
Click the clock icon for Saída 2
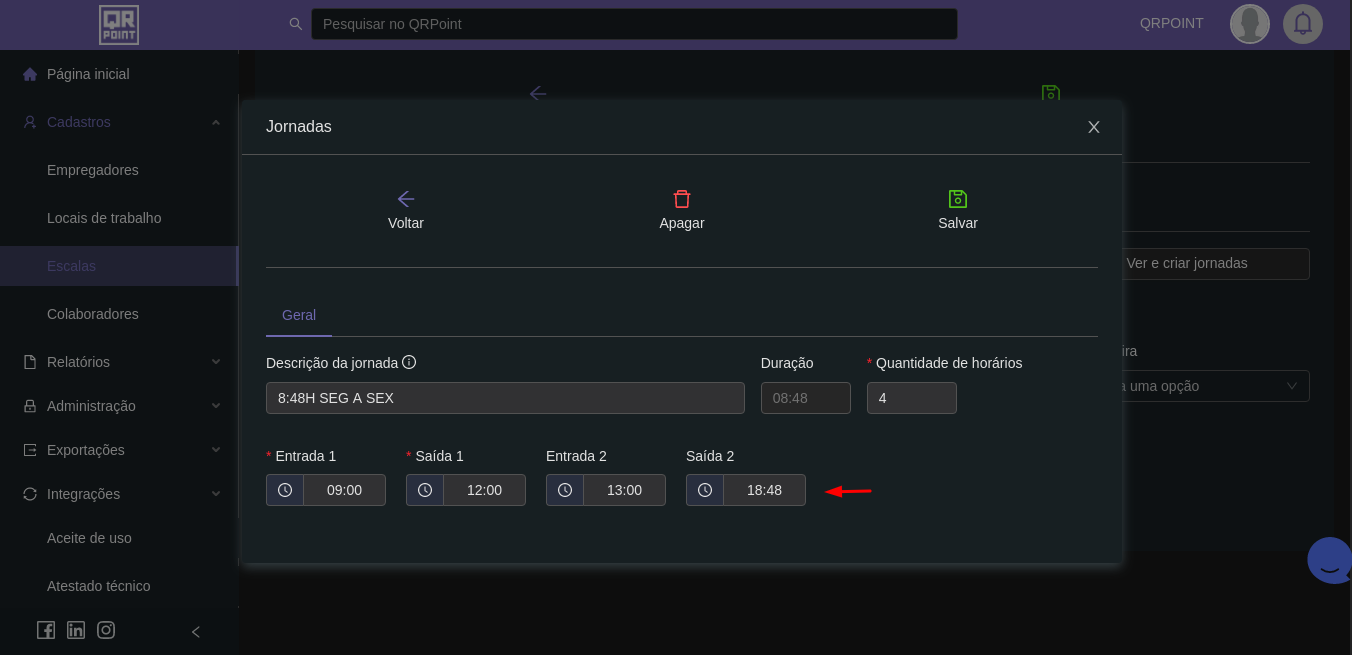point(705,490)
